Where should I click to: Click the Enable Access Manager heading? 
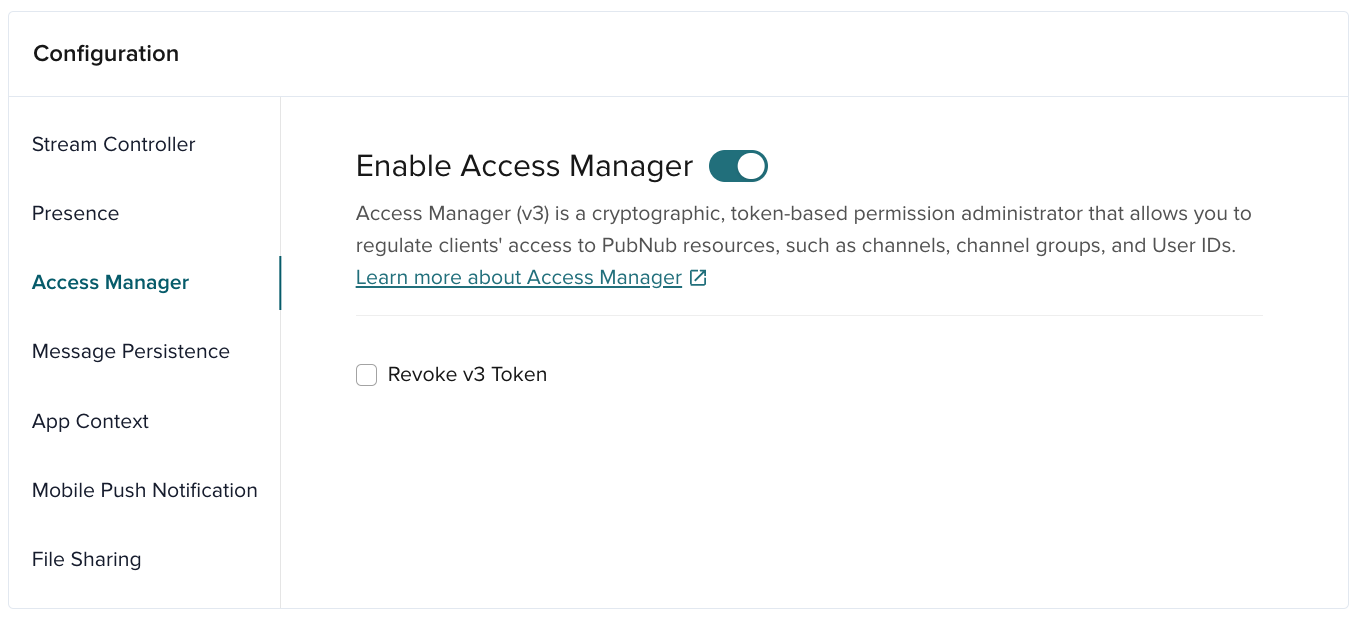click(523, 165)
